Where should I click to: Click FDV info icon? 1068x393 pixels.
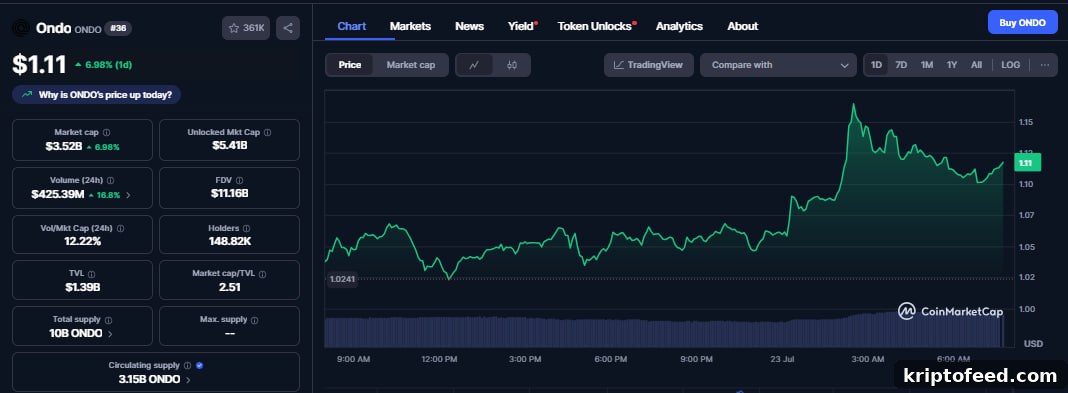[x=239, y=180]
